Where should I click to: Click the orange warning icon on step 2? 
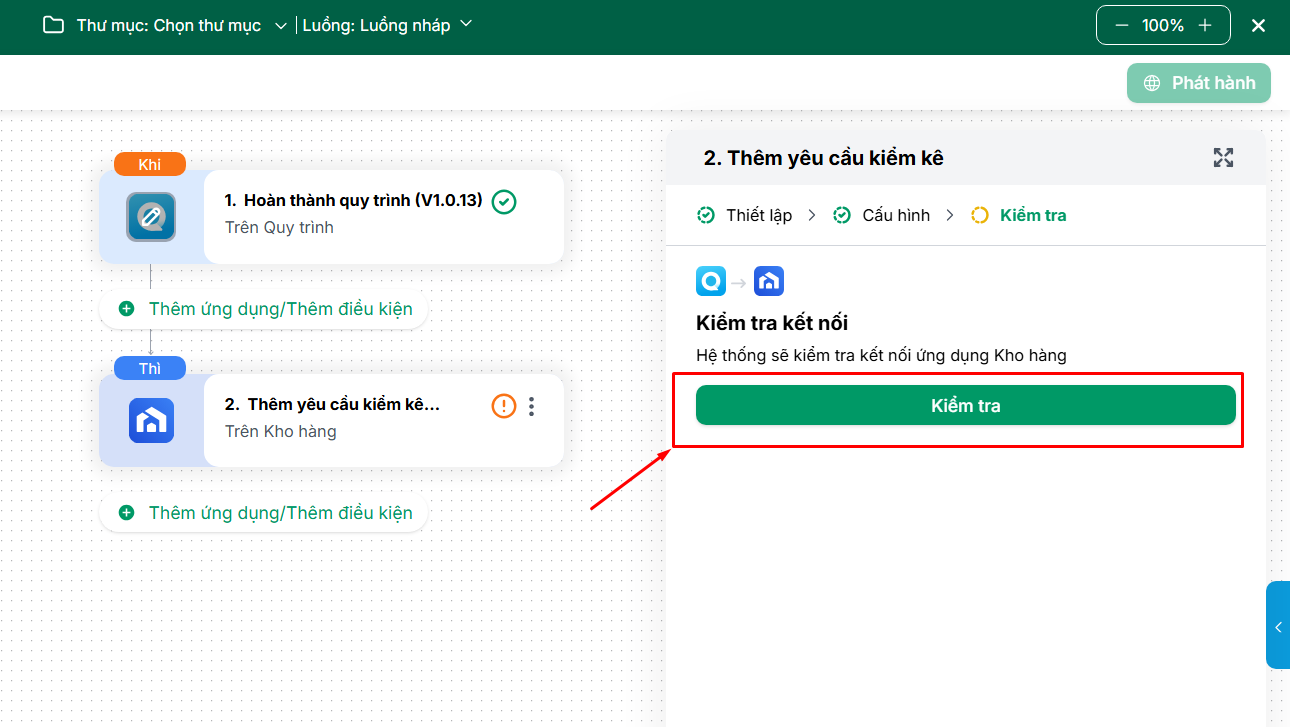coord(504,406)
